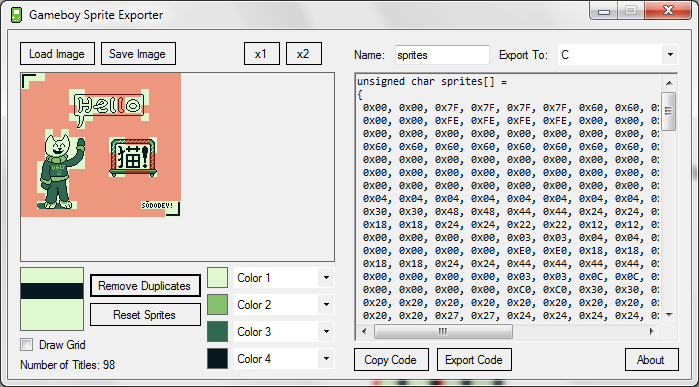Click Load Image button
699x387 pixels.
click(x=57, y=54)
